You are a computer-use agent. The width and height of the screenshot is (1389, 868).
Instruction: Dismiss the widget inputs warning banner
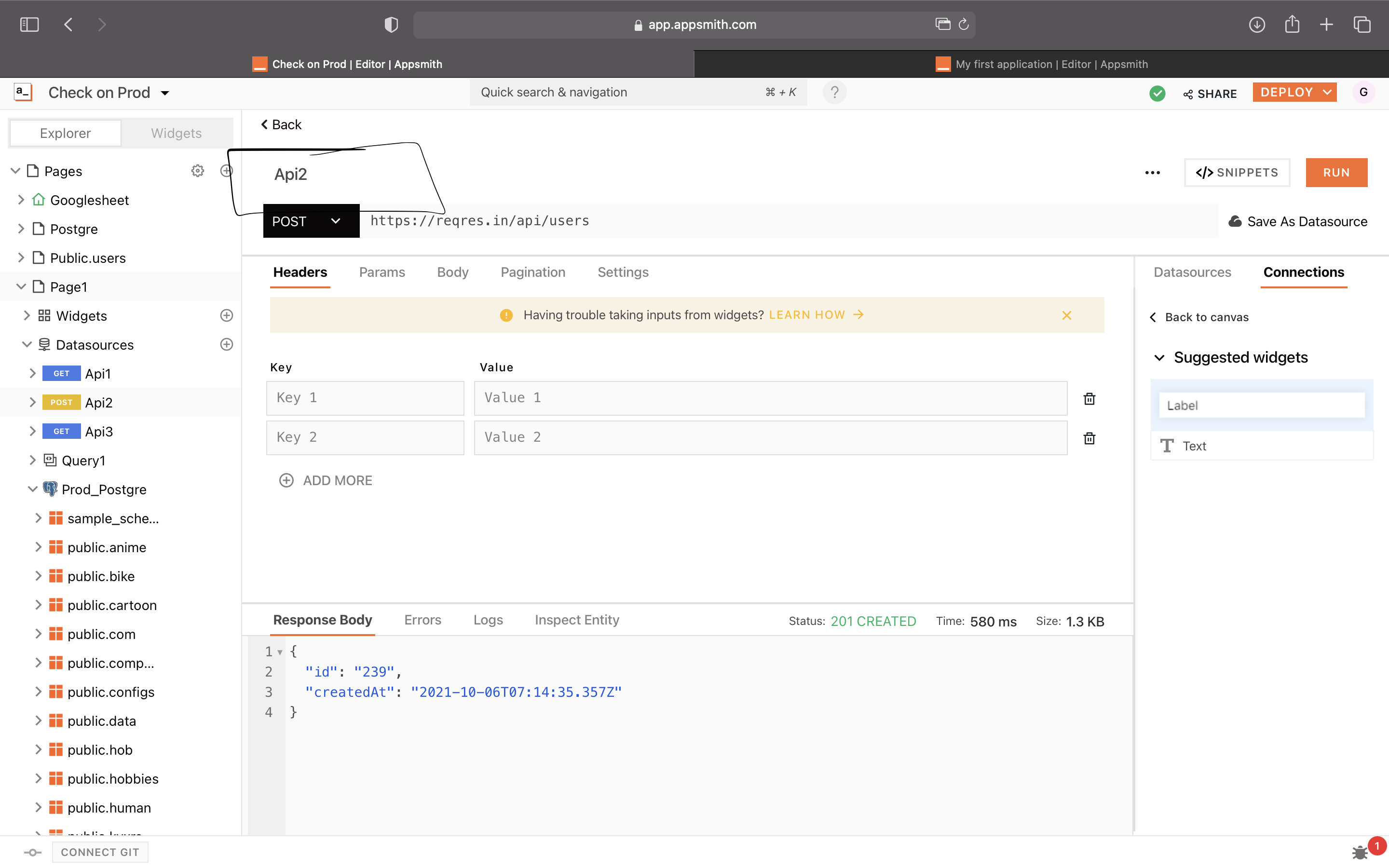pos(1066,315)
